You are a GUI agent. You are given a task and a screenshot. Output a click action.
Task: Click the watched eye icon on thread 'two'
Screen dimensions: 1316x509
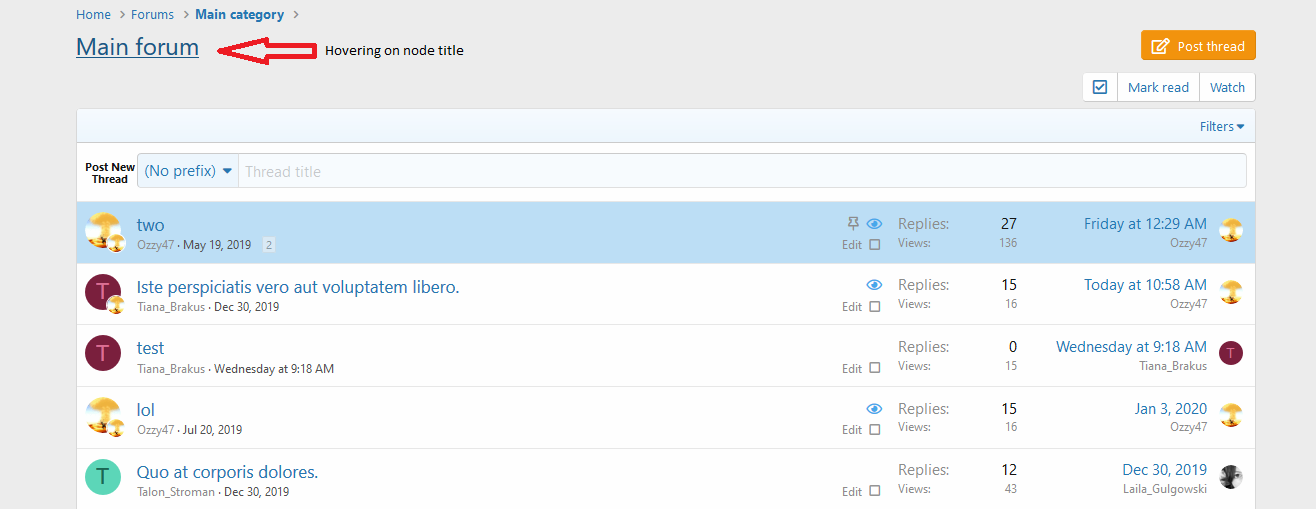click(875, 224)
